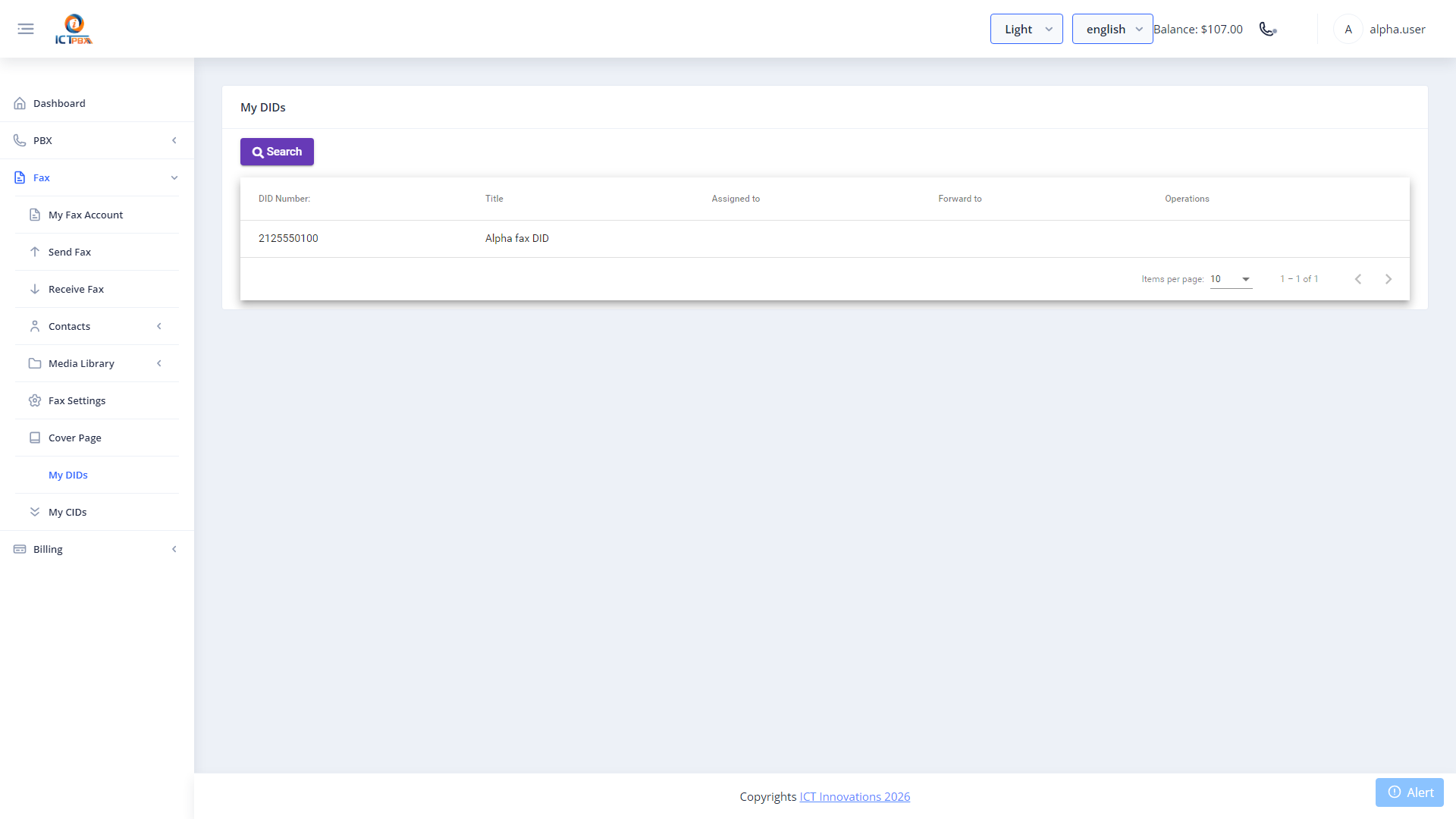Viewport: 1456px width, 819px height.
Task: Click the Contacts person icon
Action: tap(35, 326)
